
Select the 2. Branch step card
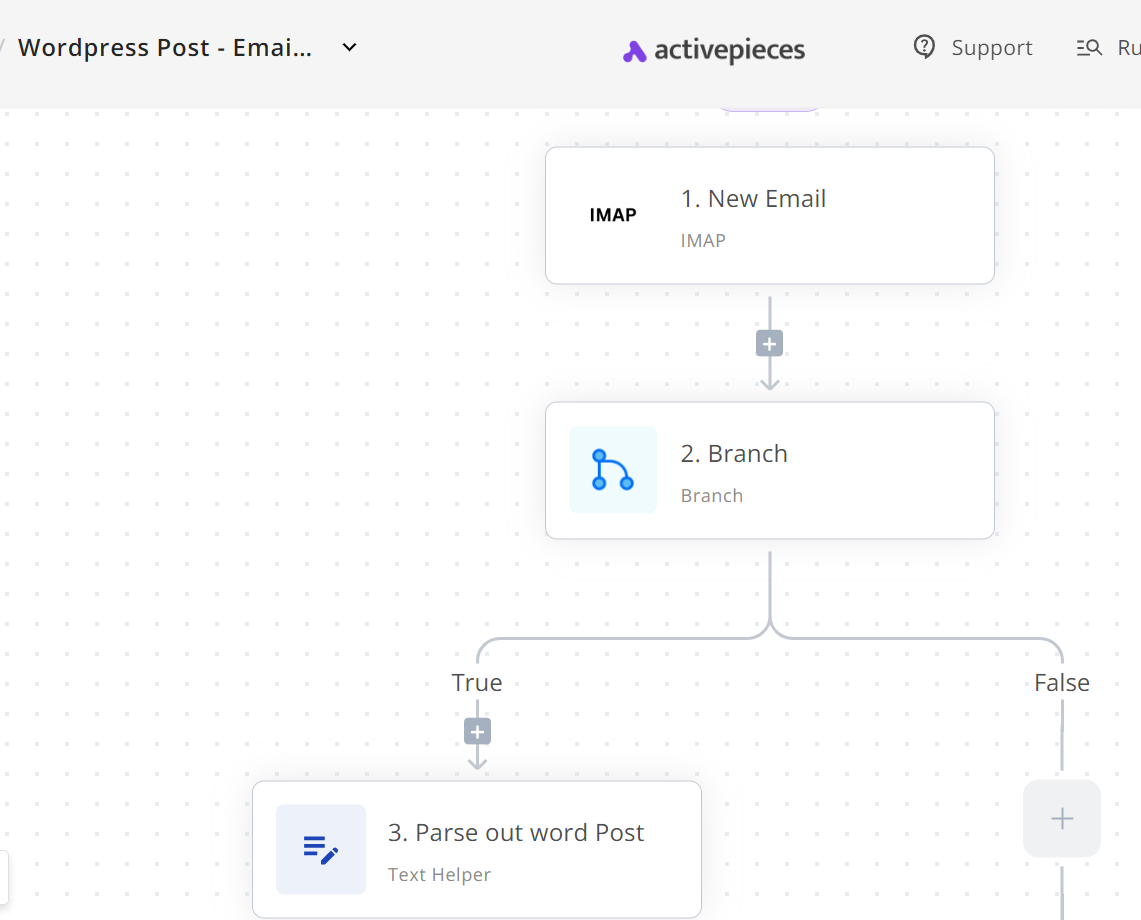click(x=770, y=470)
